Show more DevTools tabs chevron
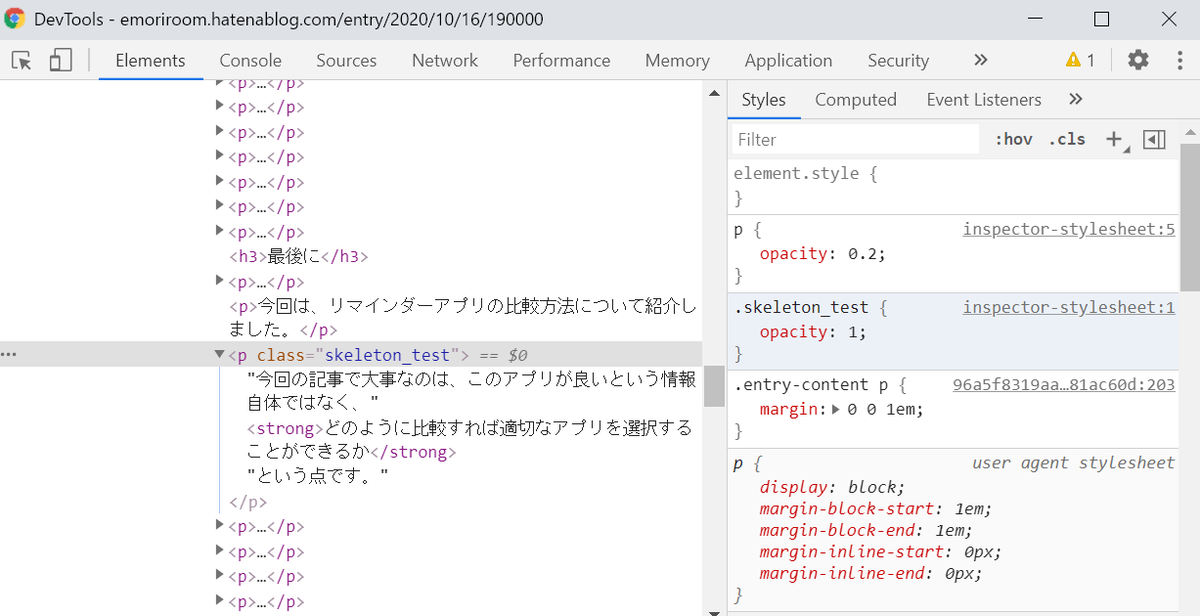Viewport: 1200px width, 616px height. coord(981,60)
